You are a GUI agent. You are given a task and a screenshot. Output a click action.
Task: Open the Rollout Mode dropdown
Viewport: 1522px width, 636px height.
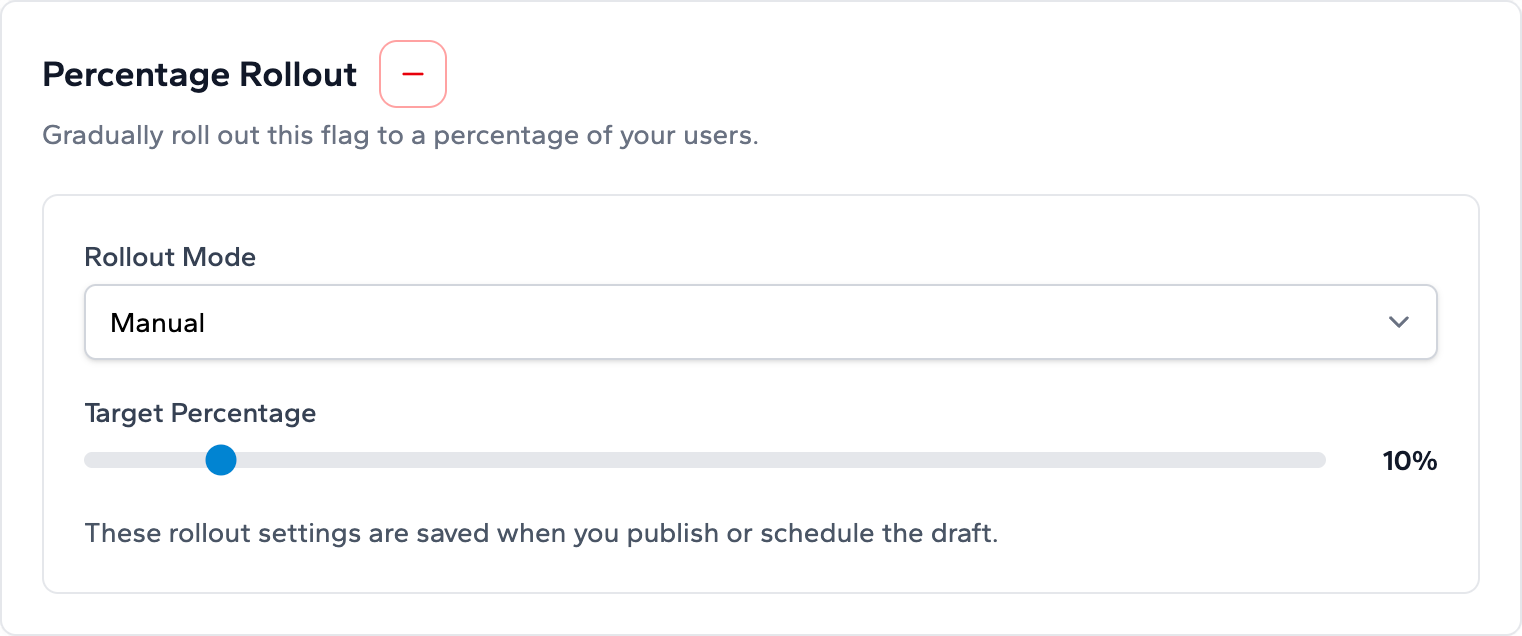760,322
